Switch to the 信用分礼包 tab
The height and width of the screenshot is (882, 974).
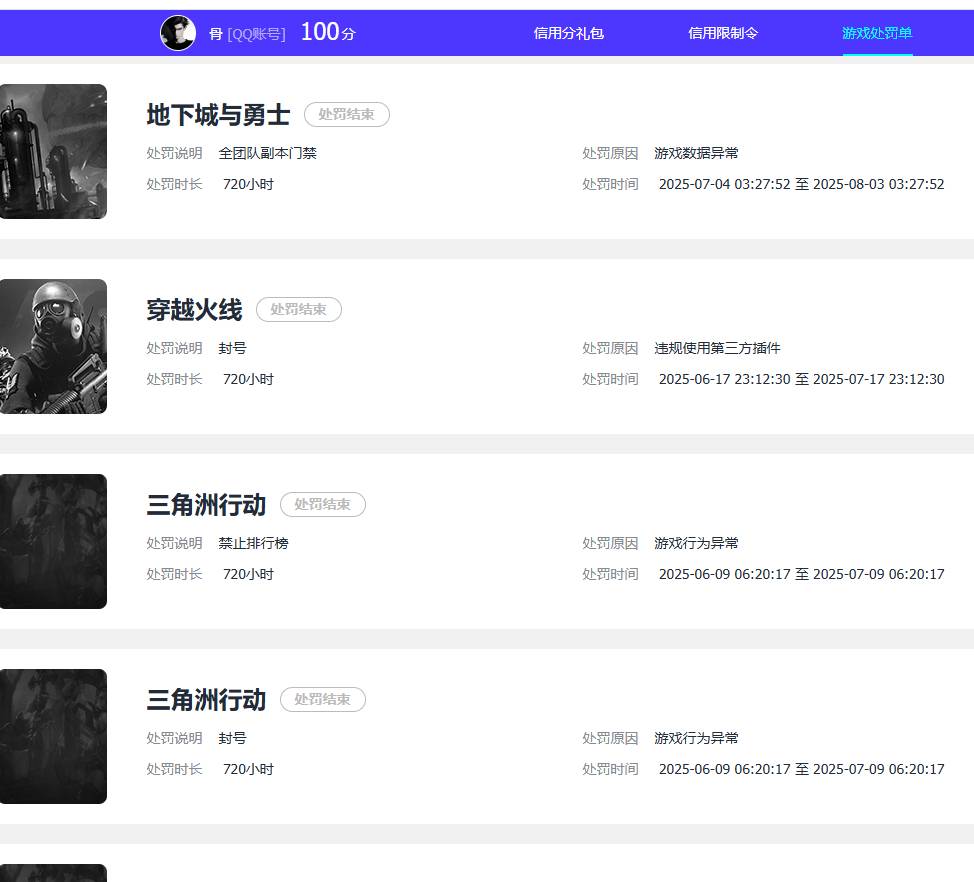(570, 33)
